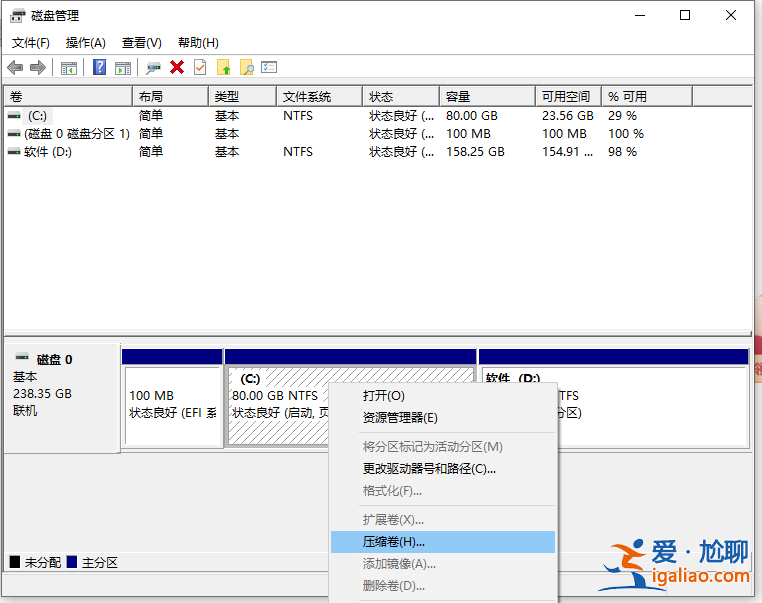The image size is (762, 603).
Task: Click the settings list toolbar icon
Action: click(x=269, y=67)
